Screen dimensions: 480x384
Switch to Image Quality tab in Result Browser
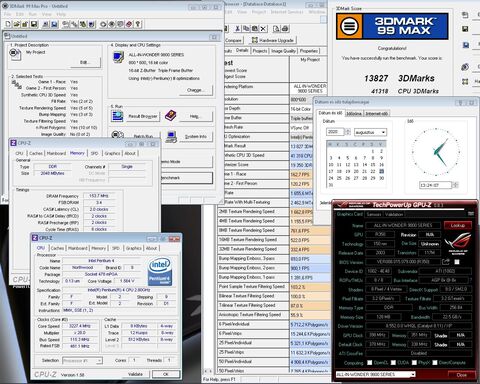tap(283, 51)
